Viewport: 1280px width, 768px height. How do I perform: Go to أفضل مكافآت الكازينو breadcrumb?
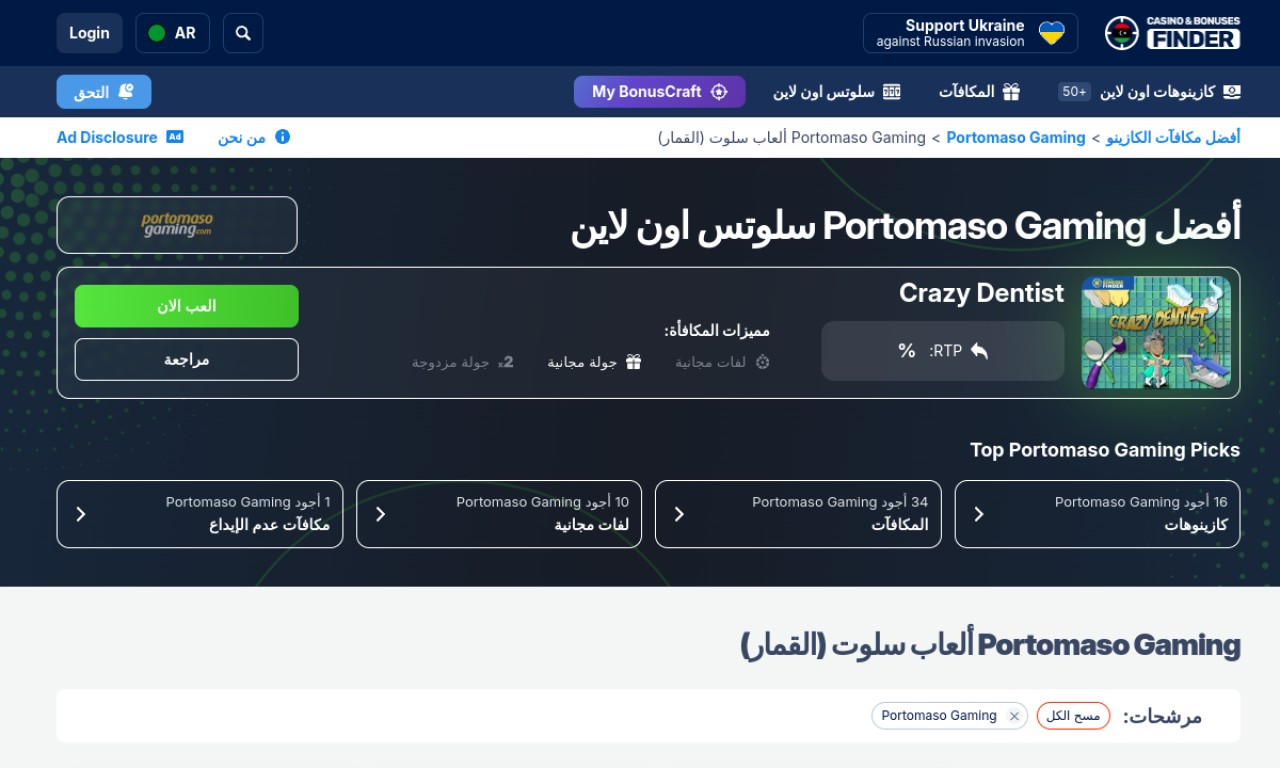1173,137
